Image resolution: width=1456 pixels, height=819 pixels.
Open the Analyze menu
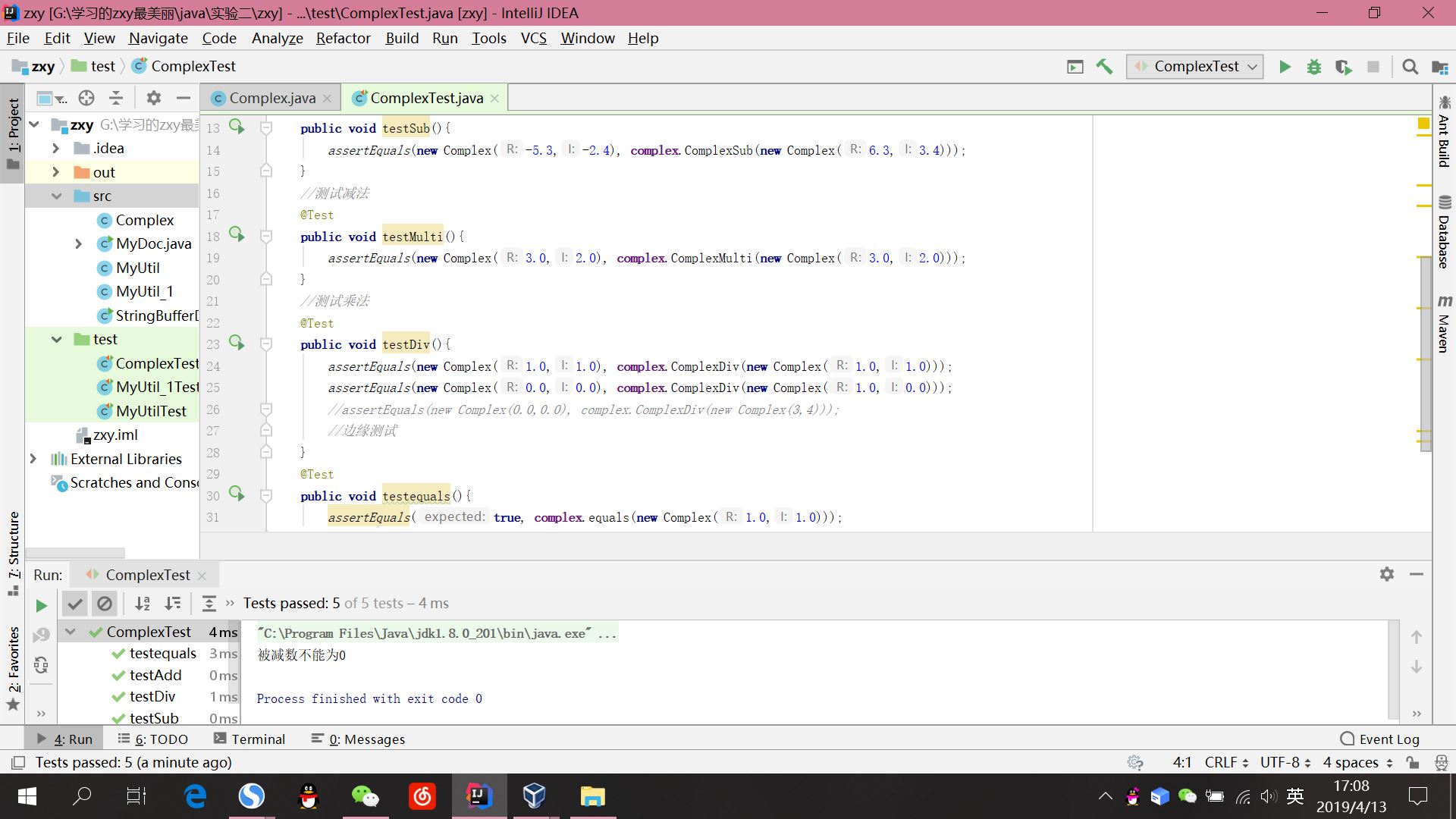coord(277,38)
